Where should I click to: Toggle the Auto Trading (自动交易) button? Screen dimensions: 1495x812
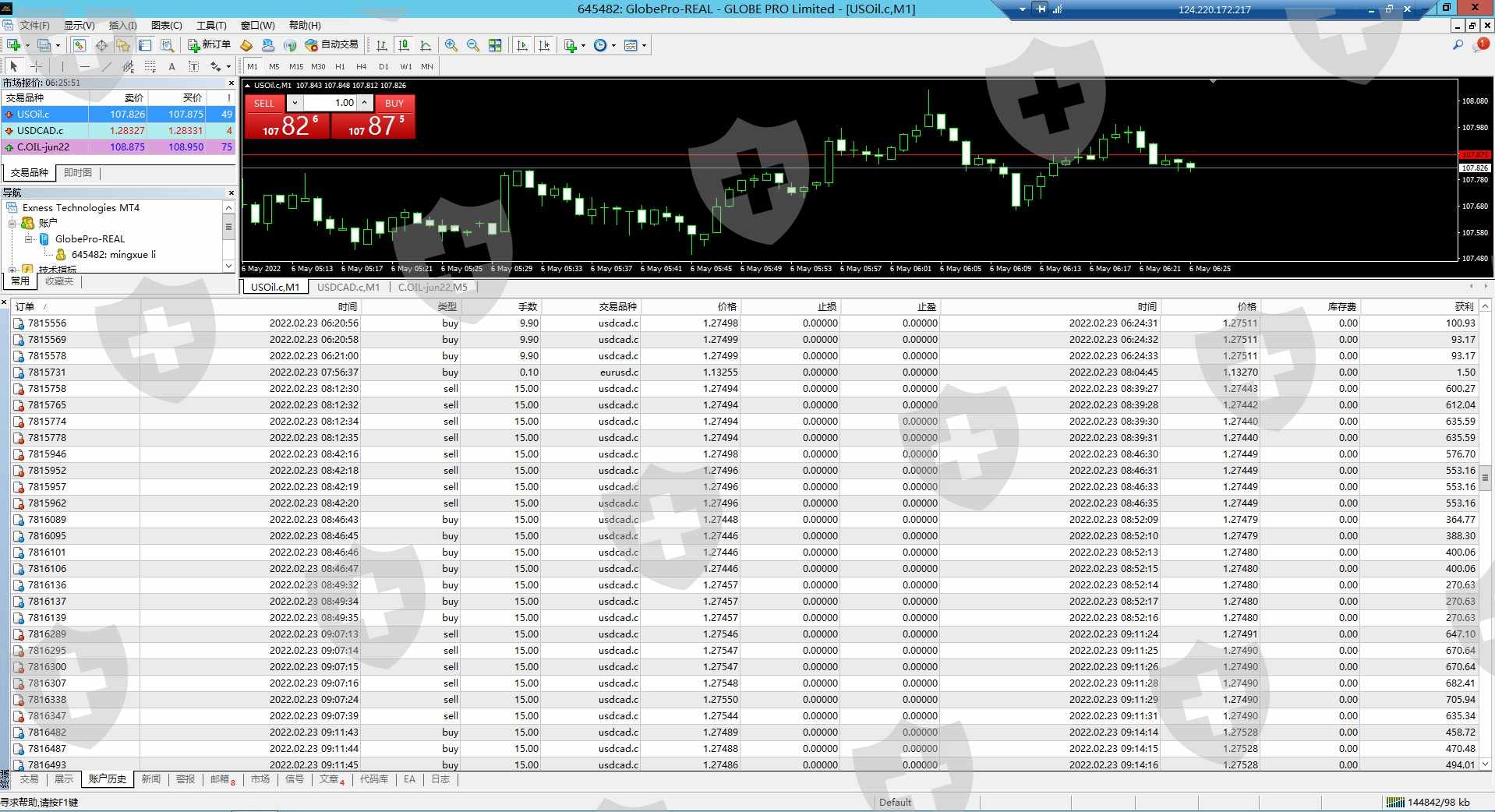pos(332,45)
